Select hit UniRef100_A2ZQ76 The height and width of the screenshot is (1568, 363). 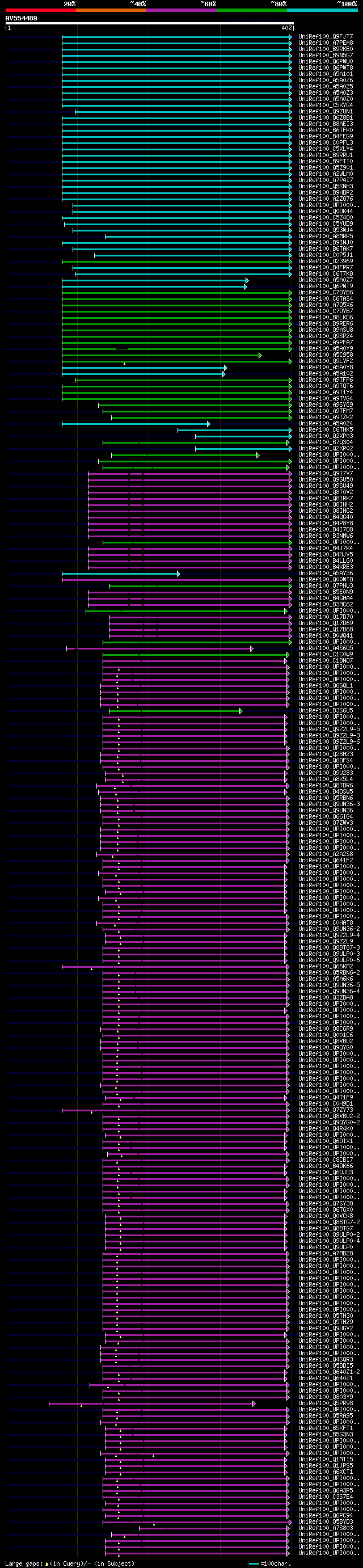(x=325, y=199)
